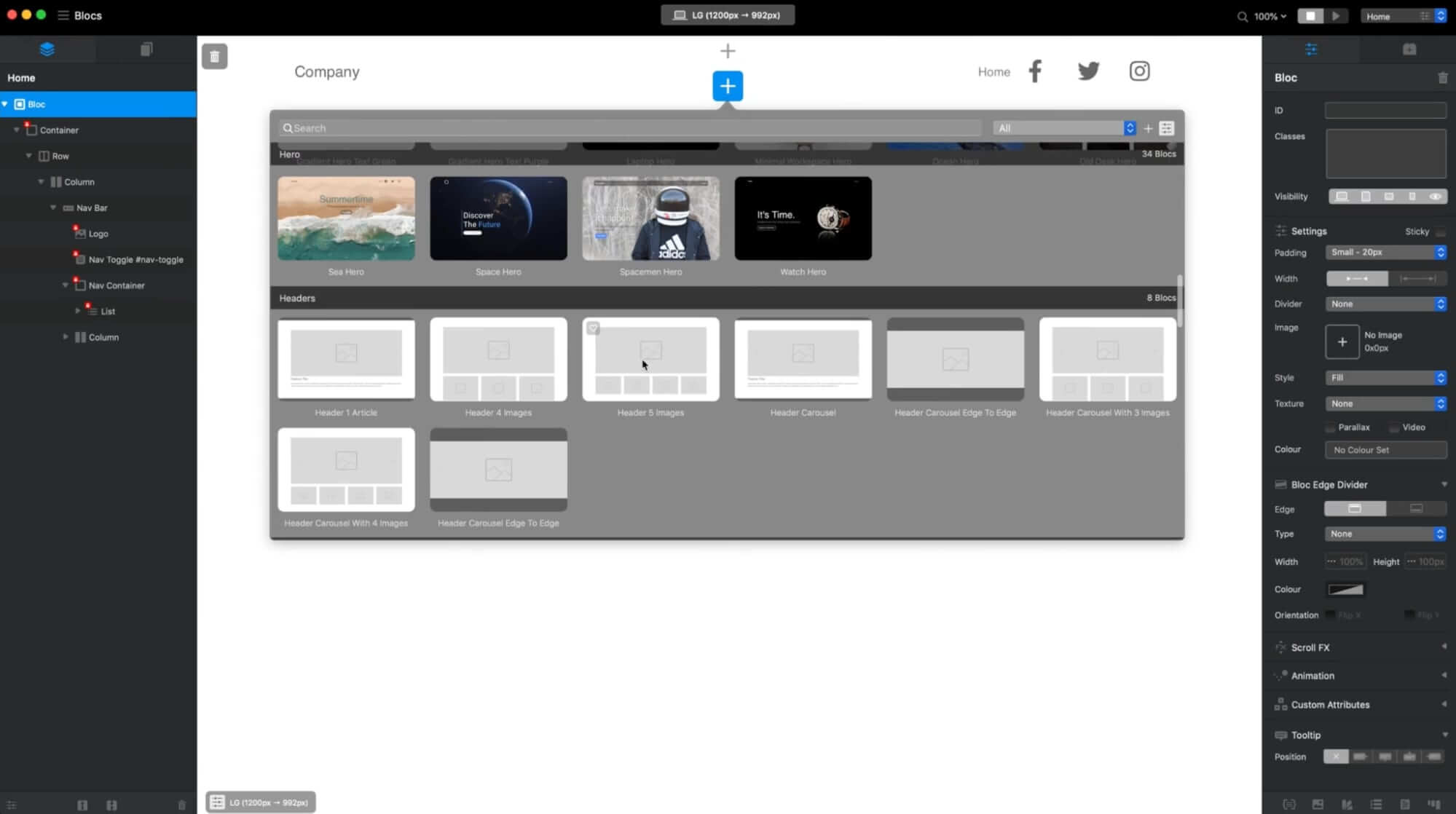Click the plus icon in bloc library bar
Image resolution: width=1456 pixels, height=814 pixels.
point(1149,128)
